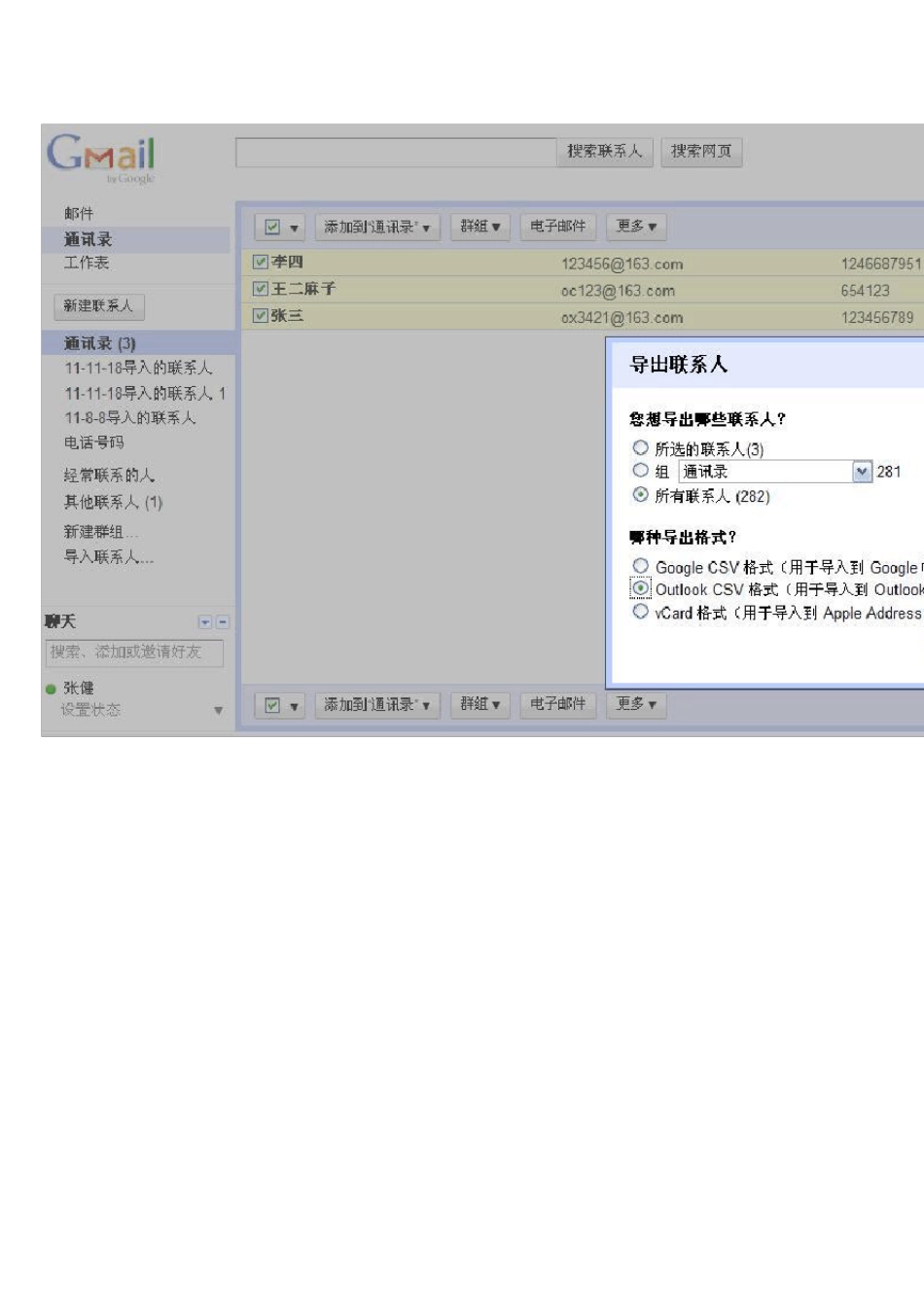Toggle select-all checkbox in top toolbar

point(272,228)
